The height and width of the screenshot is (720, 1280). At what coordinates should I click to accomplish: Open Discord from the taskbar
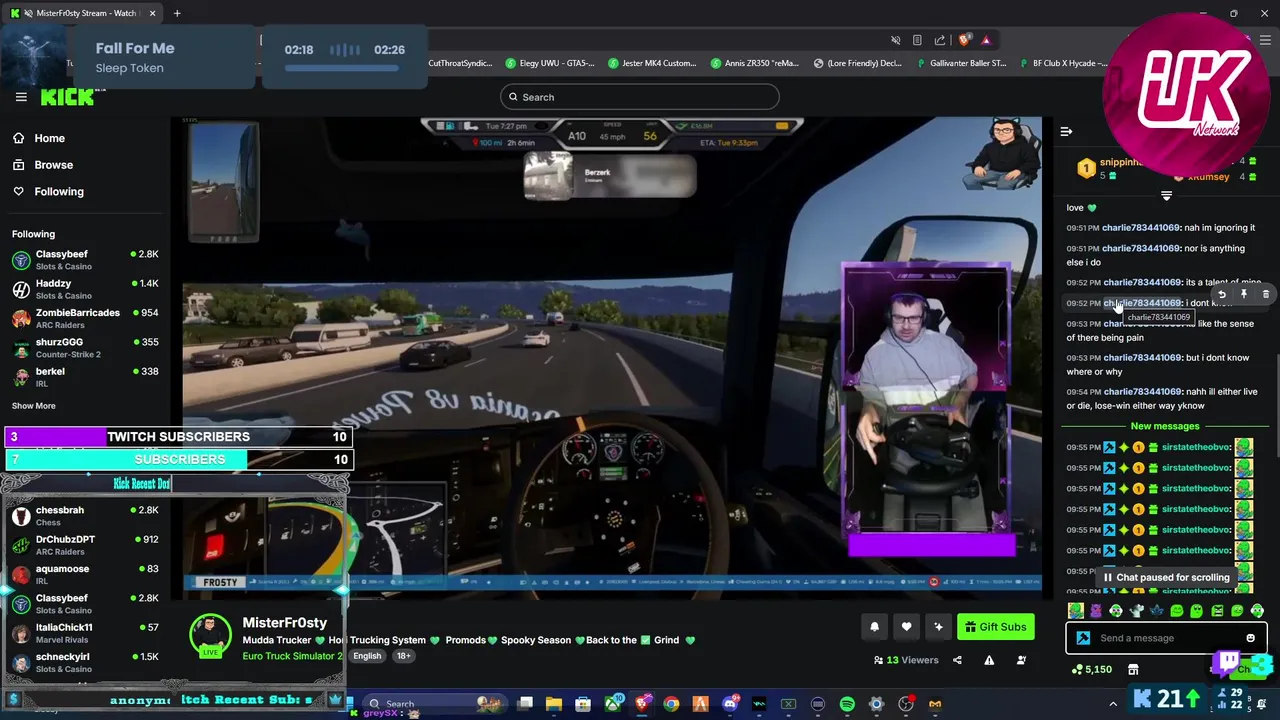(730, 704)
